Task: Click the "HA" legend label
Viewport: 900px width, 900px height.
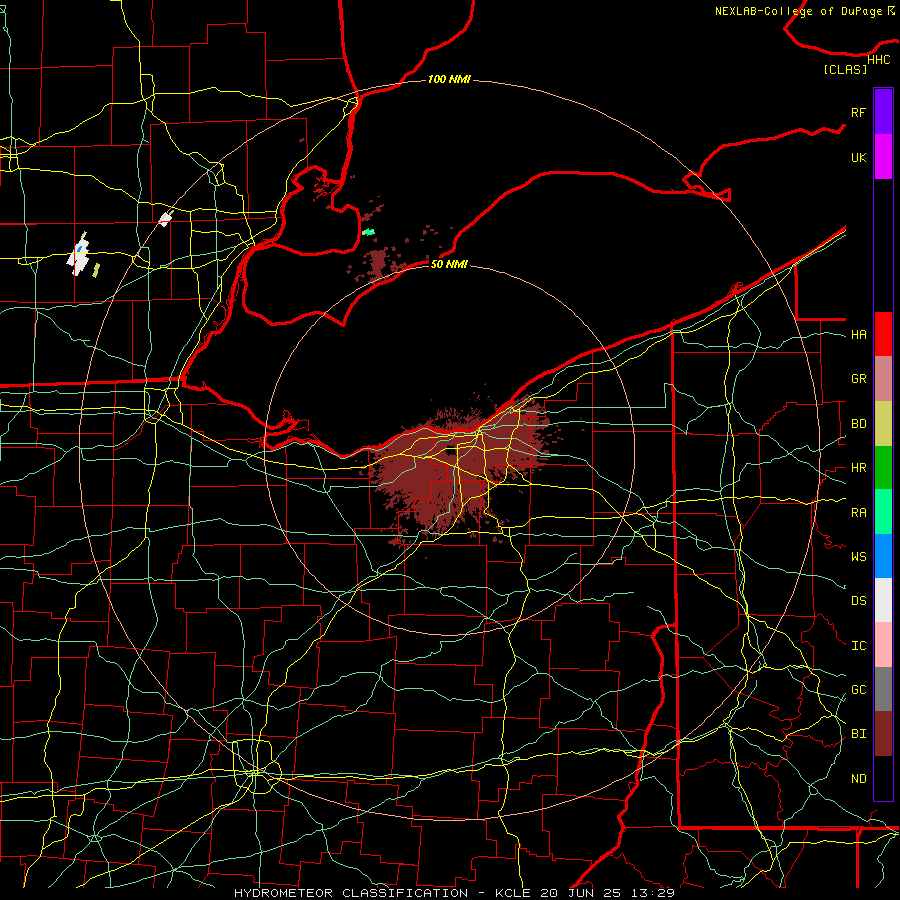Action: (858, 334)
